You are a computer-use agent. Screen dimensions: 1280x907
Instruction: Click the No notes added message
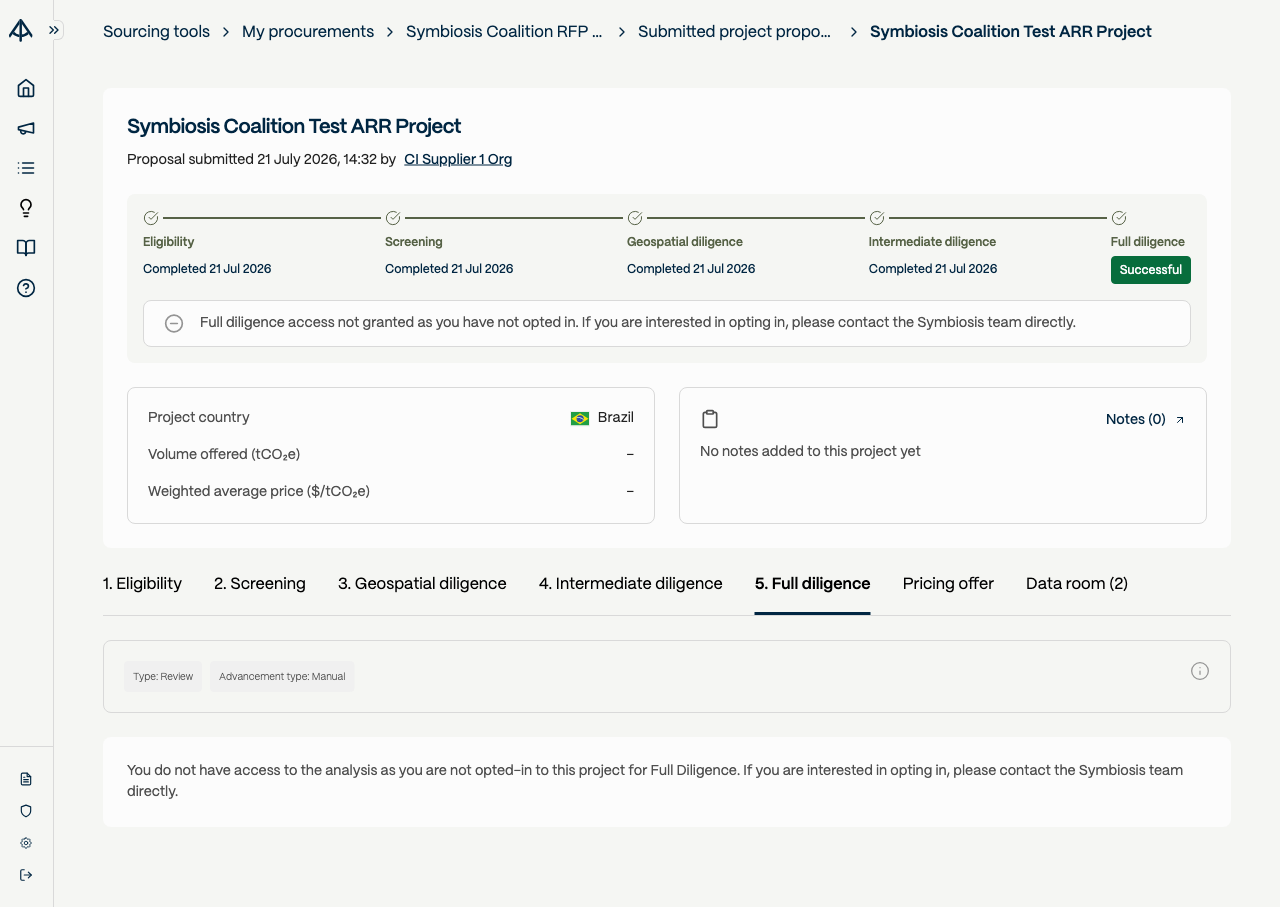[x=810, y=451]
